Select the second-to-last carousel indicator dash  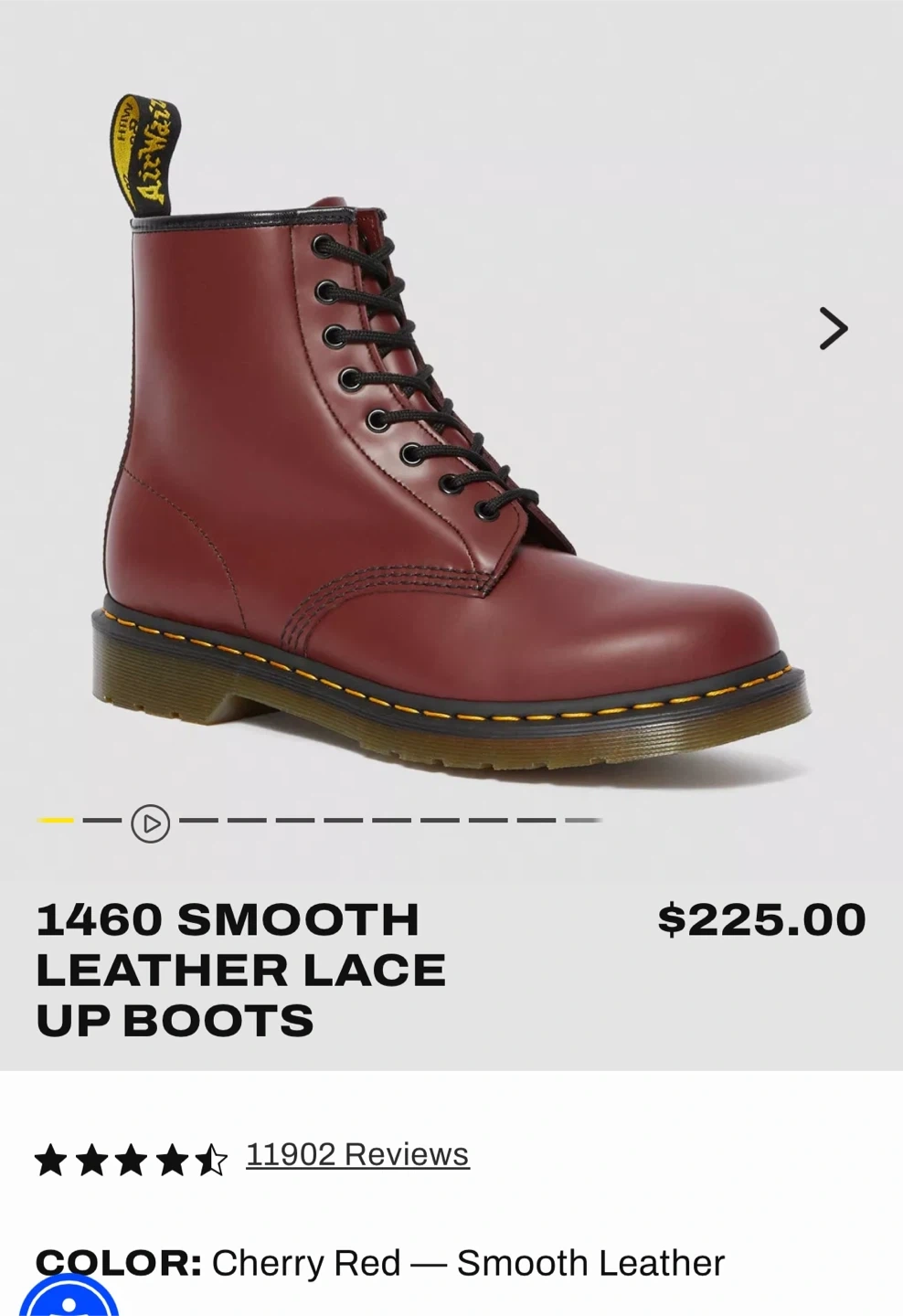point(536,820)
